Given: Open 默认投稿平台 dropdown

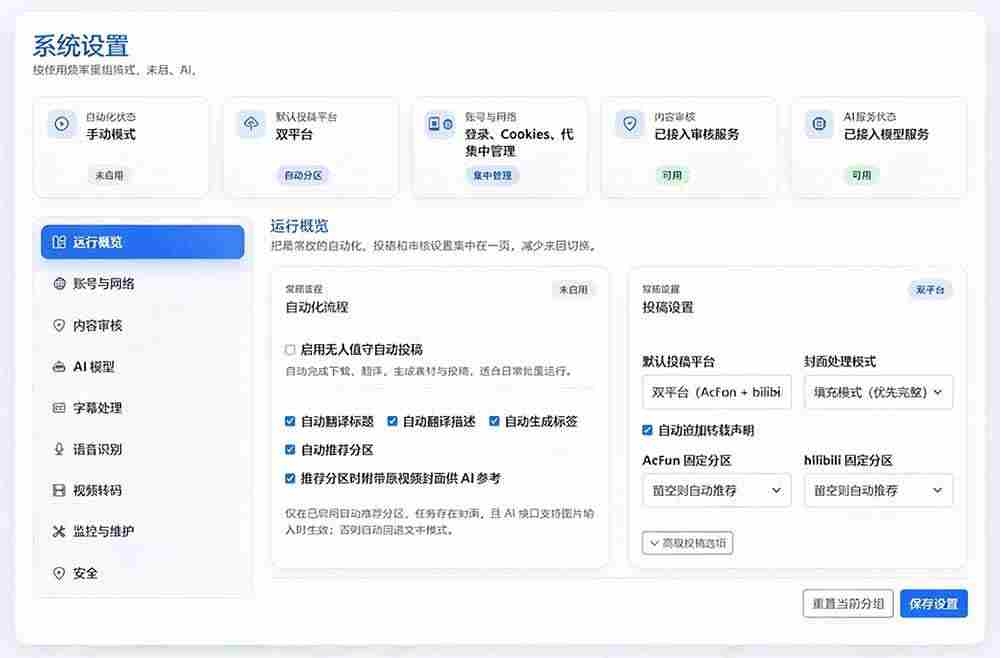Looking at the screenshot, I should pyautogui.click(x=717, y=392).
